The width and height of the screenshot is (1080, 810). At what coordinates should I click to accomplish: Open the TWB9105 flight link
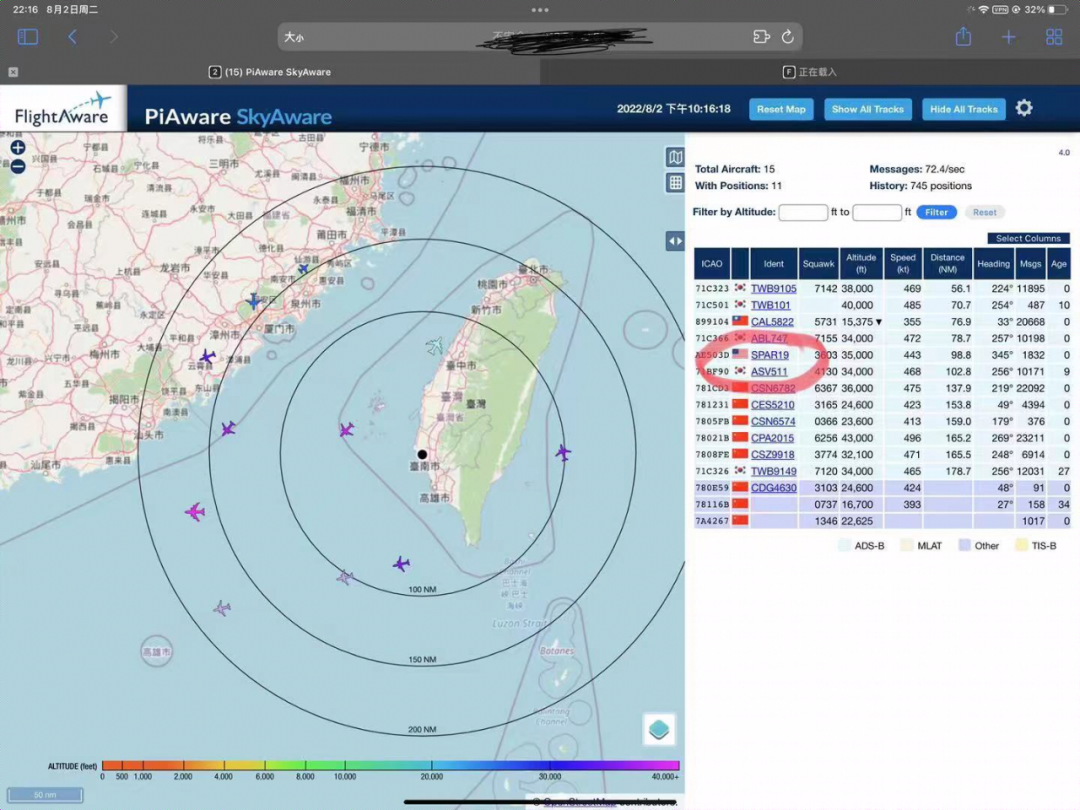773,289
